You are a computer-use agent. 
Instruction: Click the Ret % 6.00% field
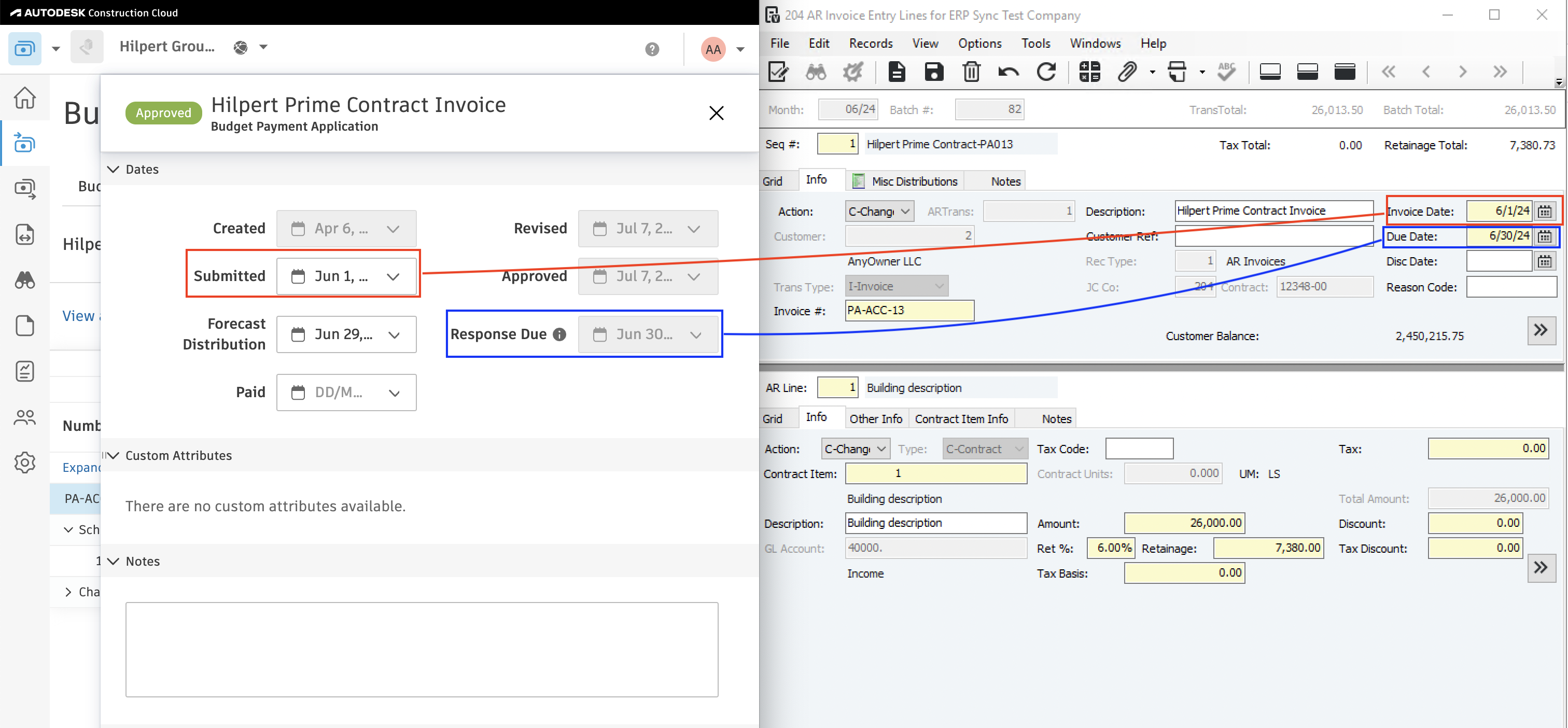click(x=1110, y=548)
